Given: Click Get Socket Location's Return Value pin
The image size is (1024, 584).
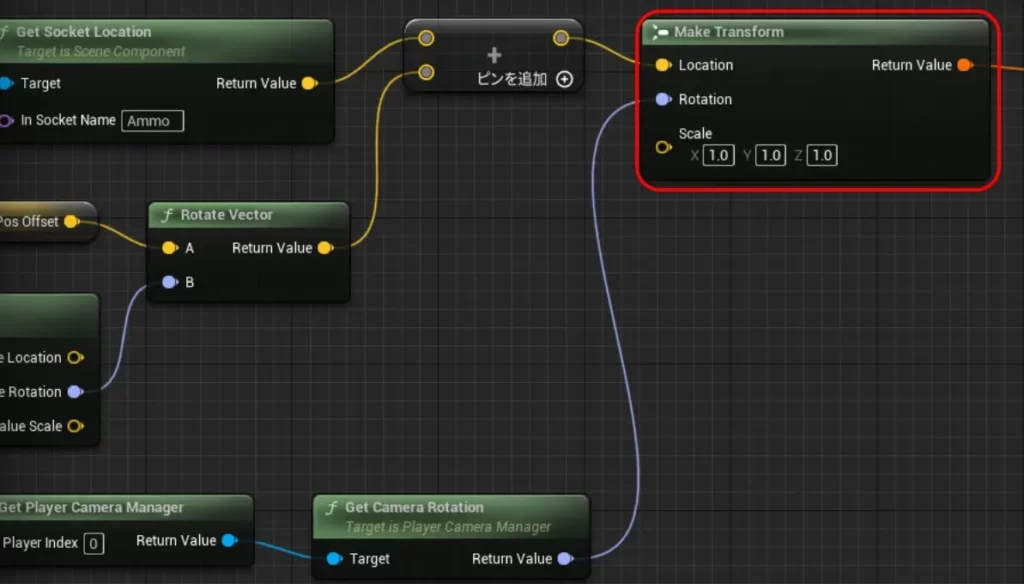Looking at the screenshot, I should click(308, 83).
